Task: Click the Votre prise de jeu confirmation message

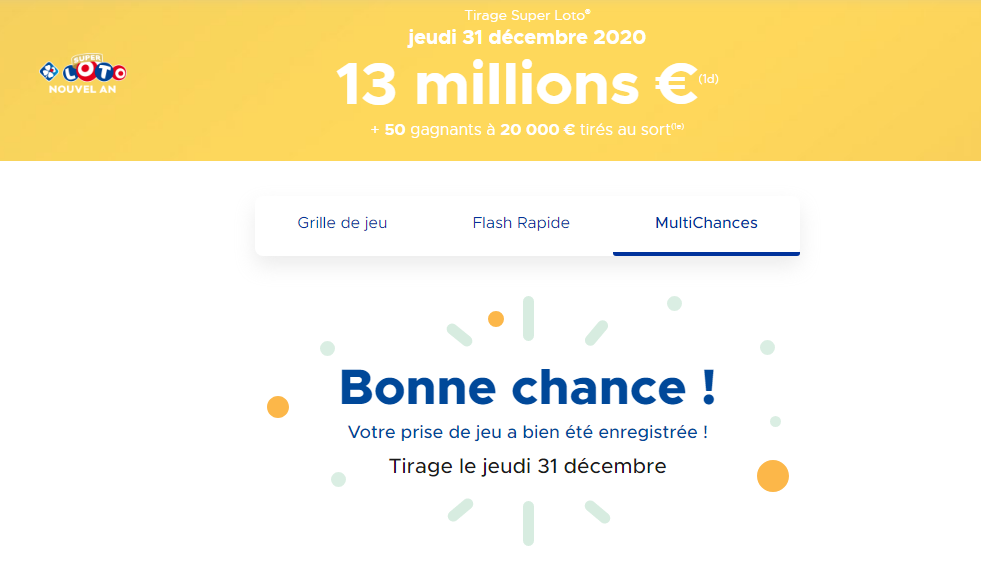Action: click(527, 432)
